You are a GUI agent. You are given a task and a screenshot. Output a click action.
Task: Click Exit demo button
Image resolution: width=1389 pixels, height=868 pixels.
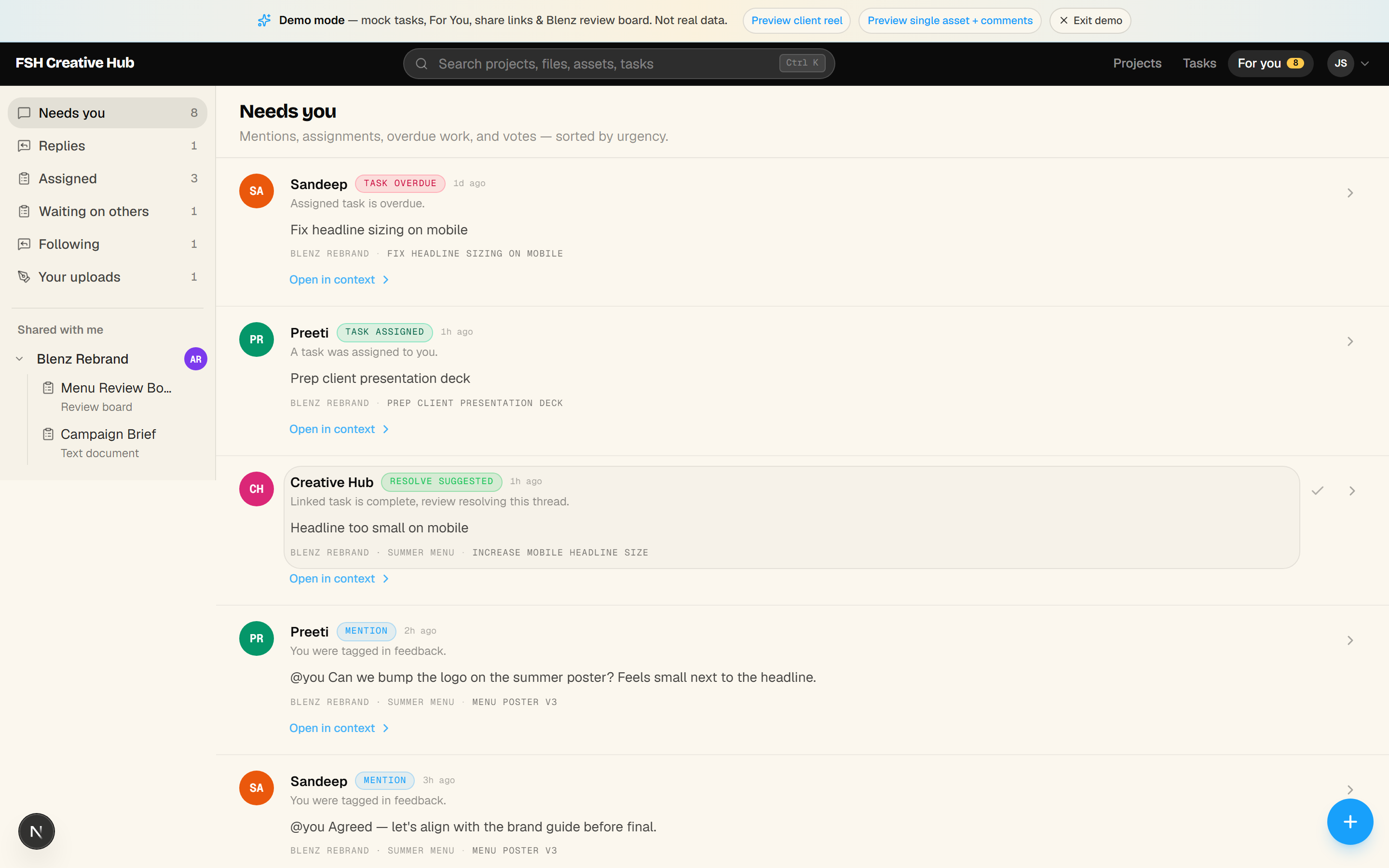(1090, 21)
